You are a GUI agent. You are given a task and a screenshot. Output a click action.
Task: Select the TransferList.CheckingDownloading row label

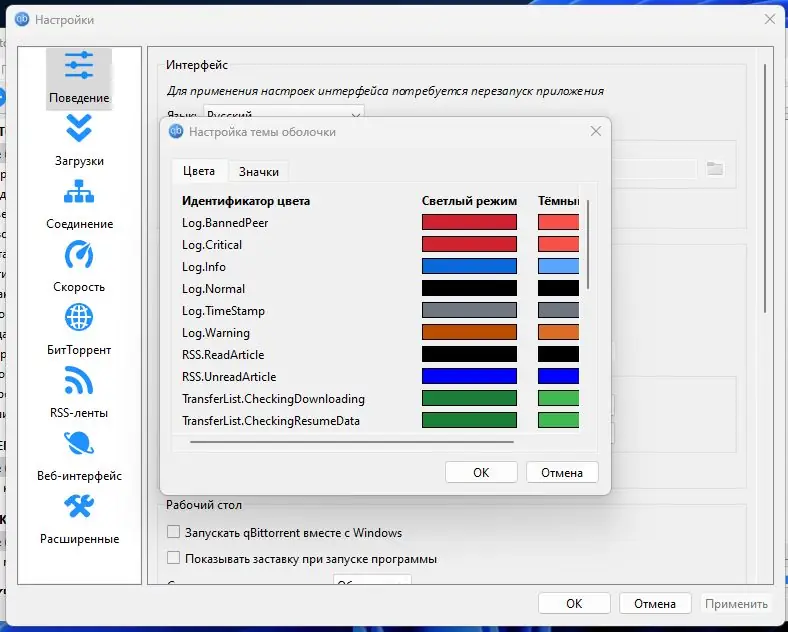click(x=273, y=399)
